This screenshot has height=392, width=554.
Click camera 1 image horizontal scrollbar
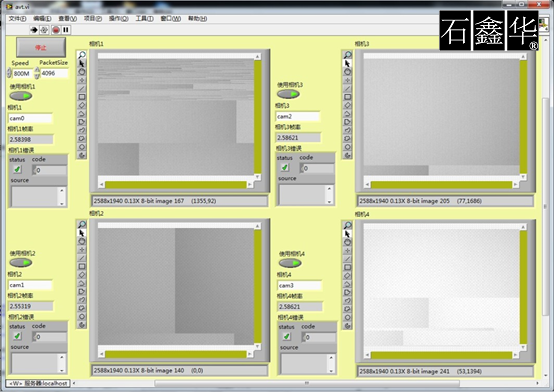[x=176, y=185]
